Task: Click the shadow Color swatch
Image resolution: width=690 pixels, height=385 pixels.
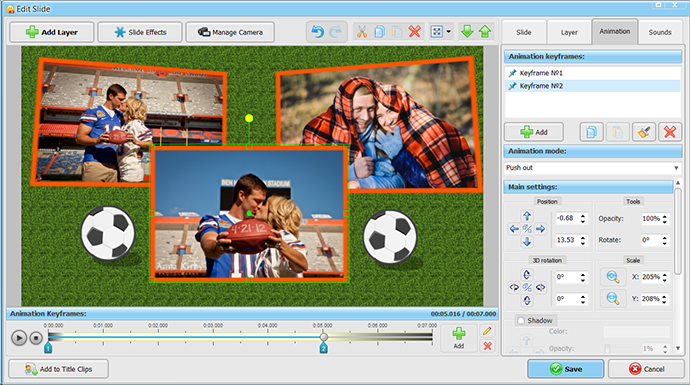Action: pos(636,332)
